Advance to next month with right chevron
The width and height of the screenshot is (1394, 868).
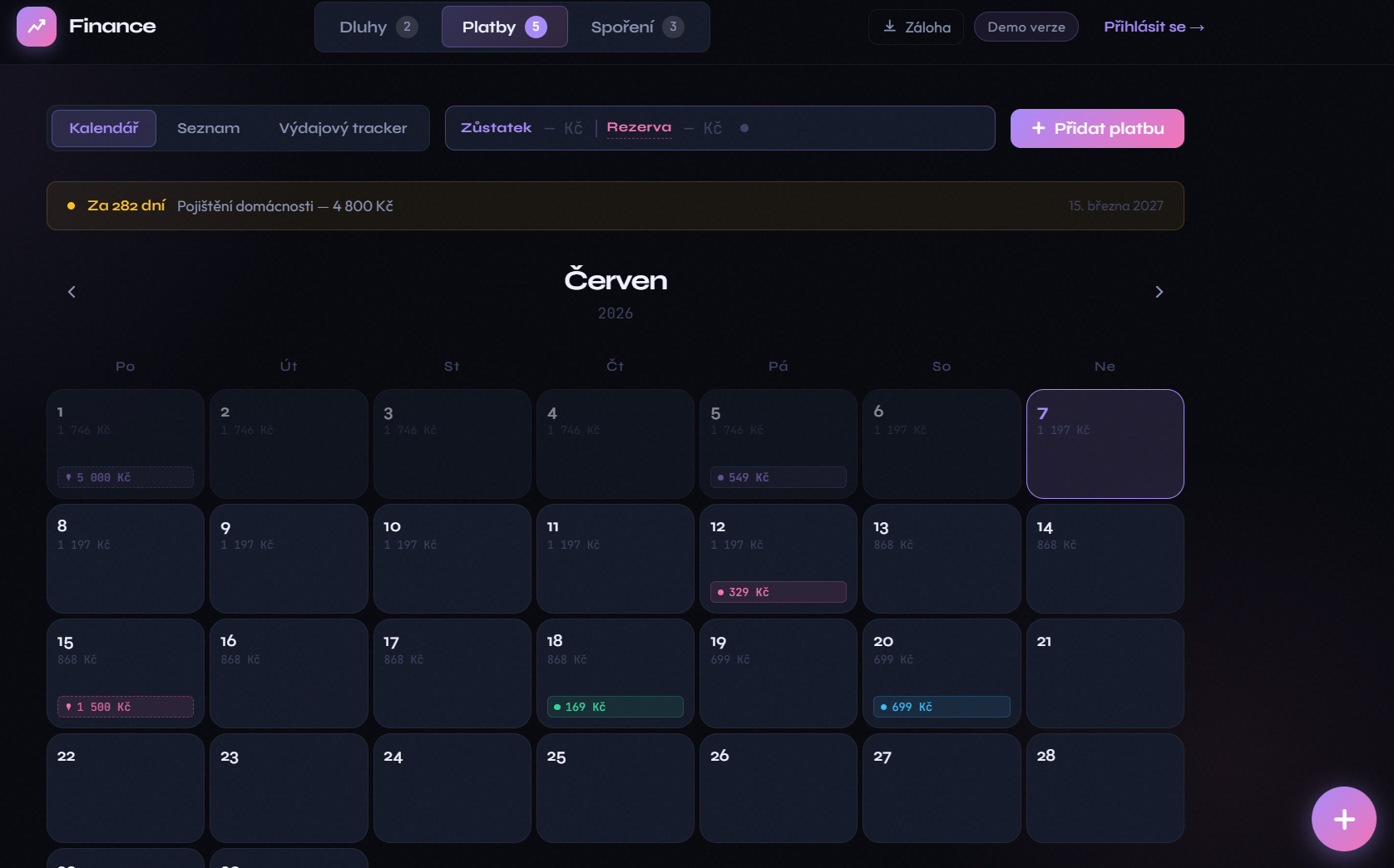pos(1159,292)
